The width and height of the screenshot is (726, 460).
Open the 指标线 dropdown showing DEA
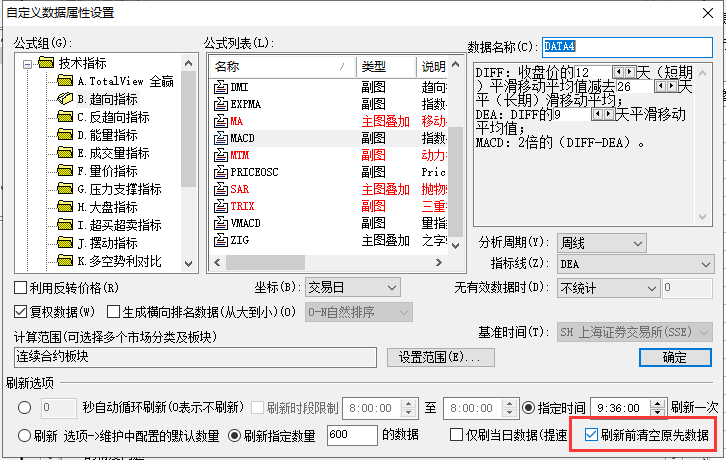click(x=635, y=265)
